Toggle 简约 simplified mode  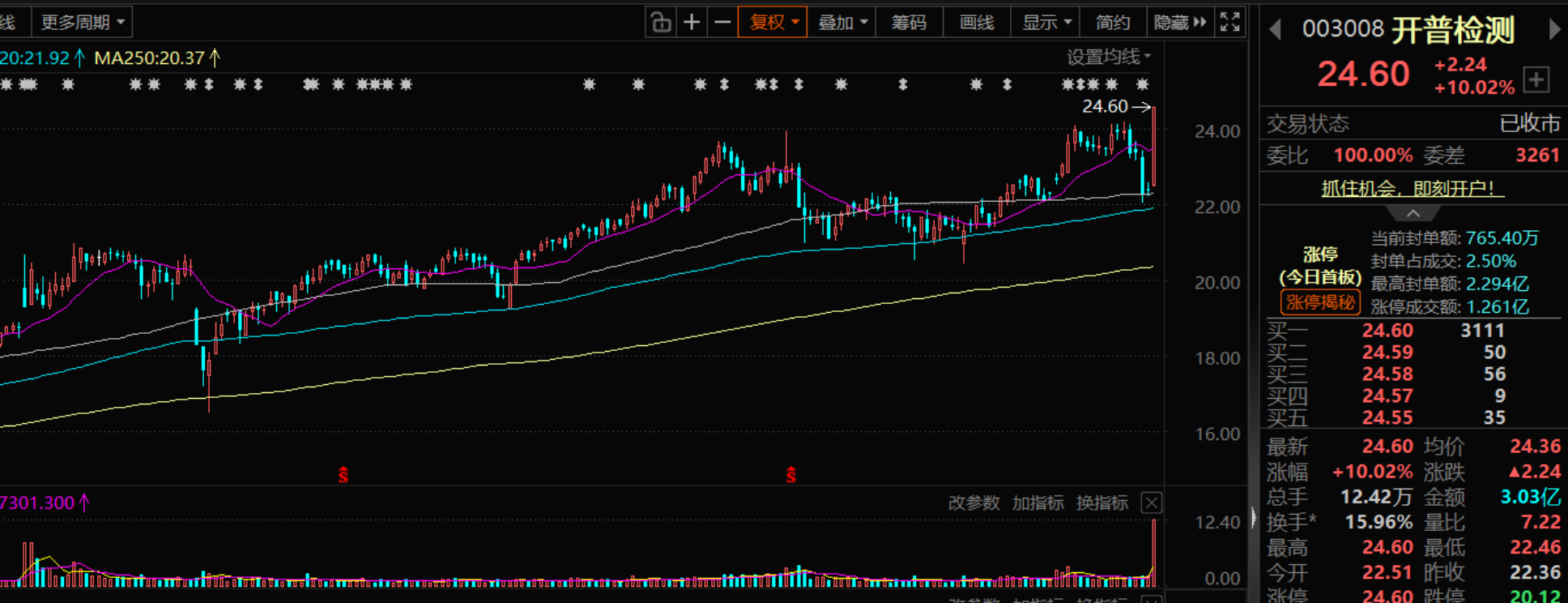[1112, 22]
